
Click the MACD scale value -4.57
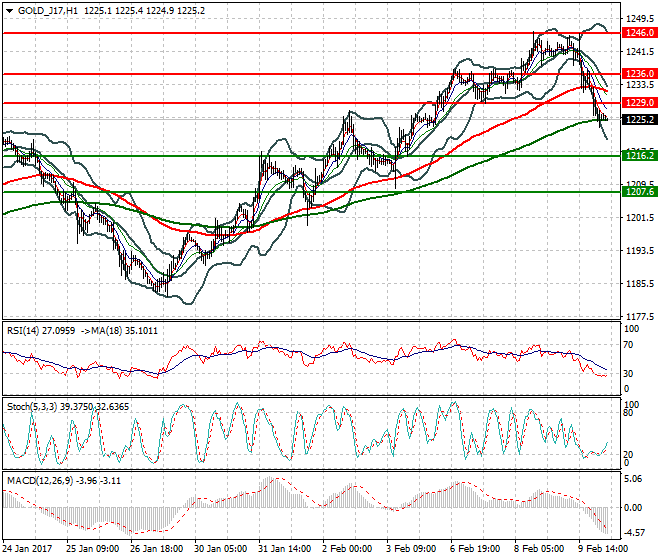click(634, 533)
